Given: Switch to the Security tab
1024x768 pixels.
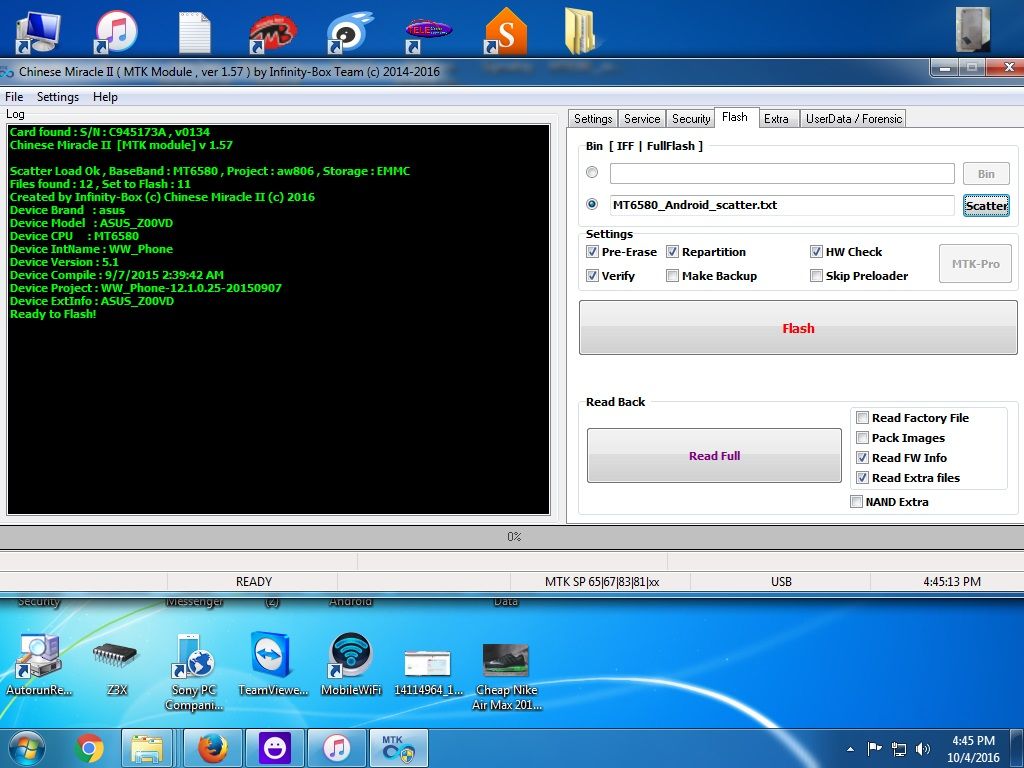Looking at the screenshot, I should point(691,118).
